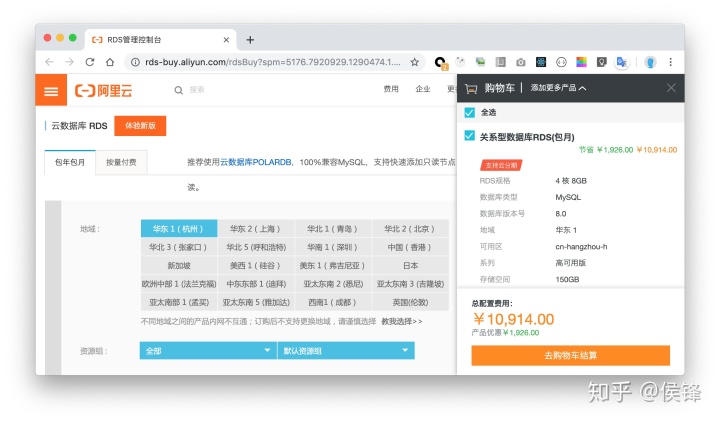Close the RDS管理控制台 tab
This screenshot has height=422, width=720.
coord(226,40)
